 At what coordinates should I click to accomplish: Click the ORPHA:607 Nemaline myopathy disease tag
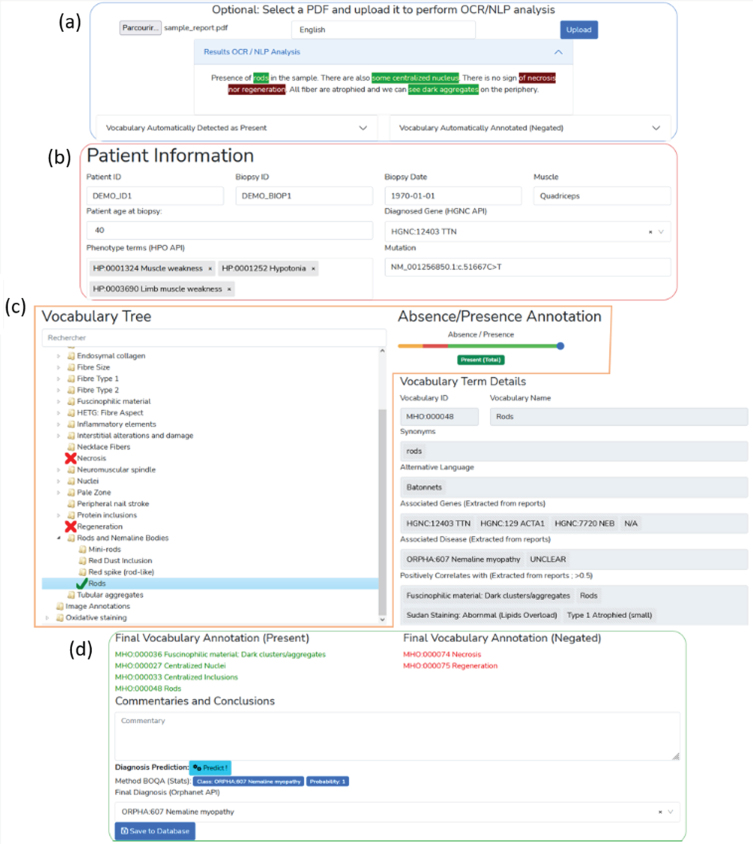[x=463, y=559]
